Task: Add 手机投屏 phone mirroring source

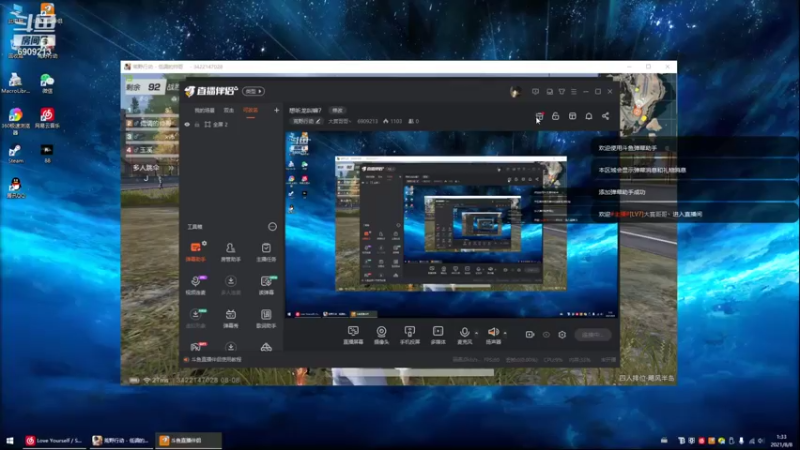Action: [410, 335]
